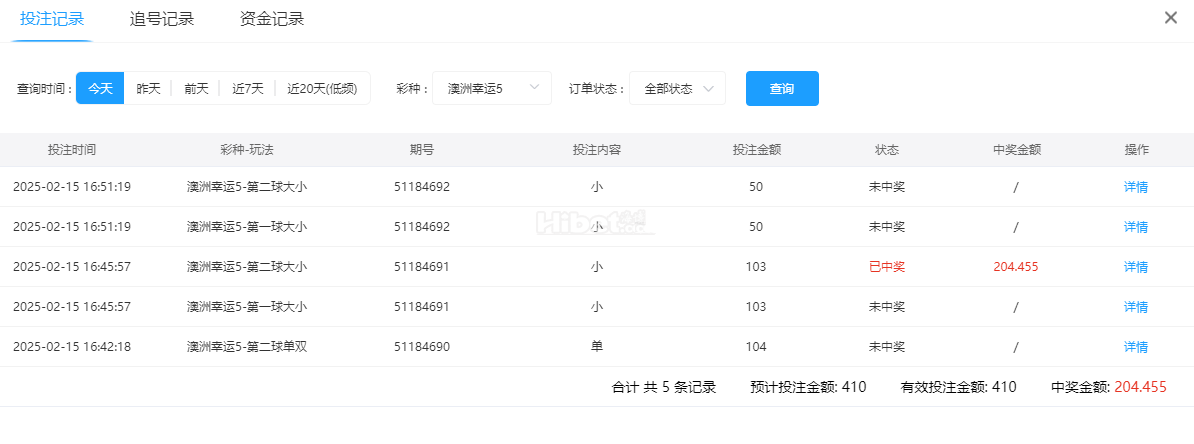Open the 全部状态 order status dropdown
This screenshot has width=1194, height=444.
677,88
